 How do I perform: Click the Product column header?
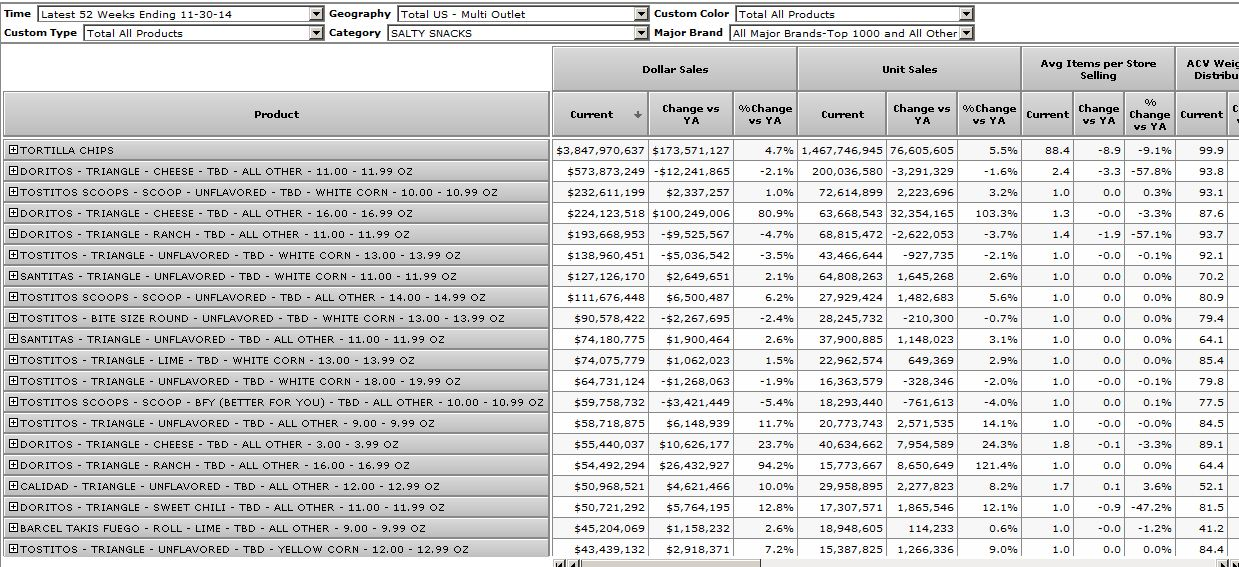point(276,115)
